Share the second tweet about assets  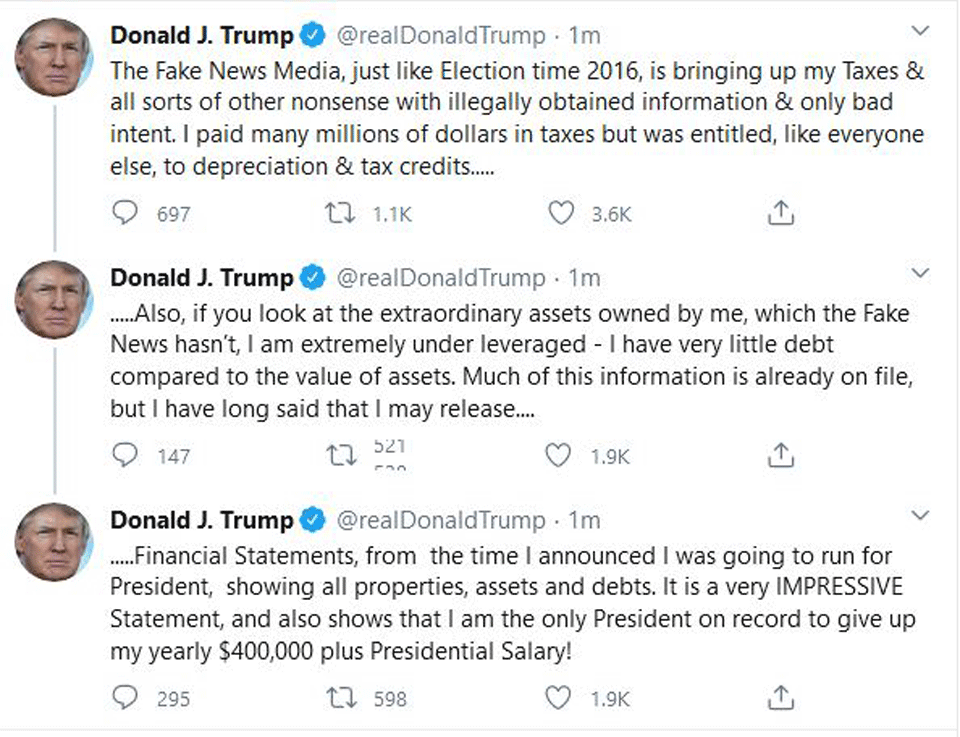click(x=780, y=456)
